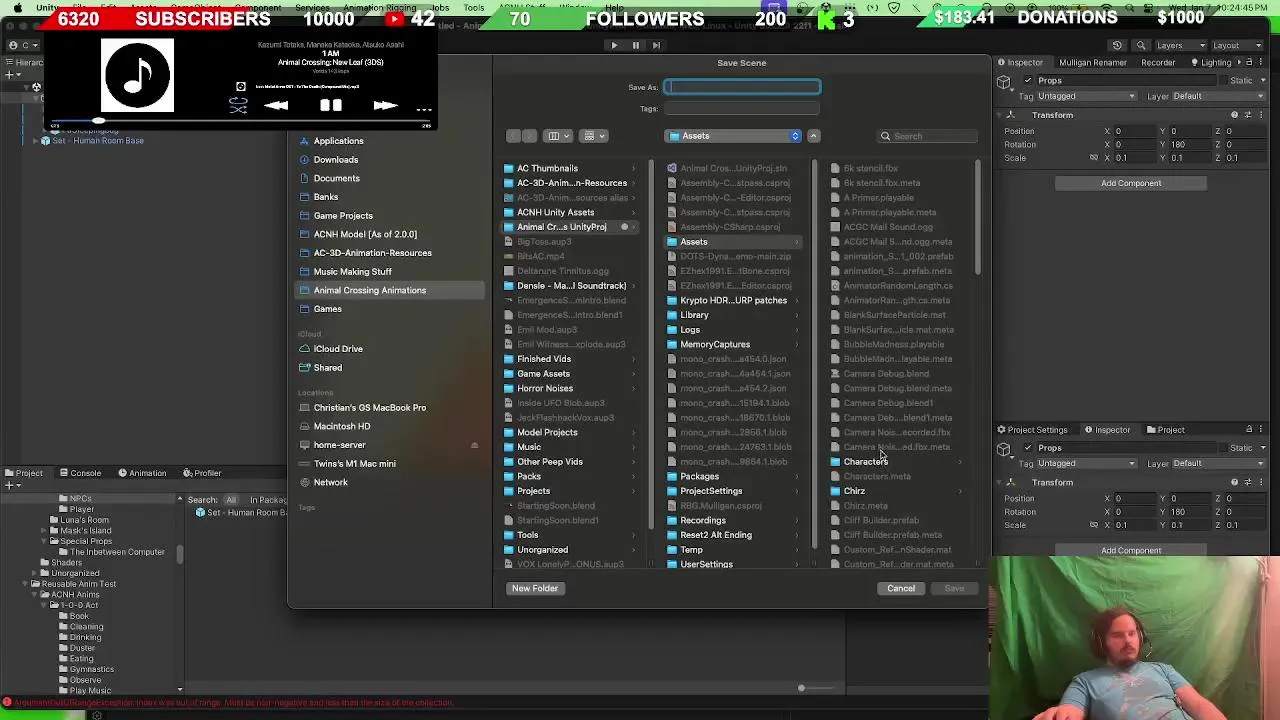The width and height of the screenshot is (1280, 720).
Task: Eject home-server volume in sidebar
Action: (x=474, y=445)
